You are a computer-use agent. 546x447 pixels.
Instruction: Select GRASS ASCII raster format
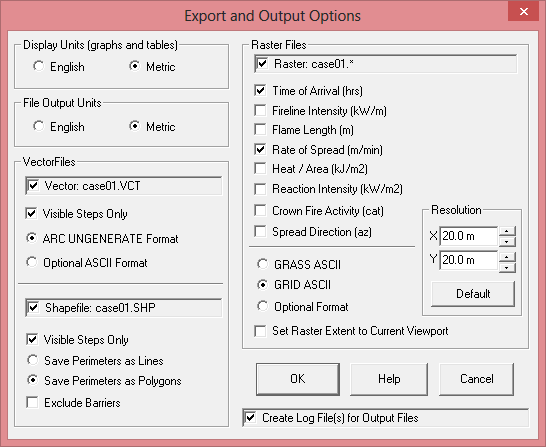coord(263,264)
